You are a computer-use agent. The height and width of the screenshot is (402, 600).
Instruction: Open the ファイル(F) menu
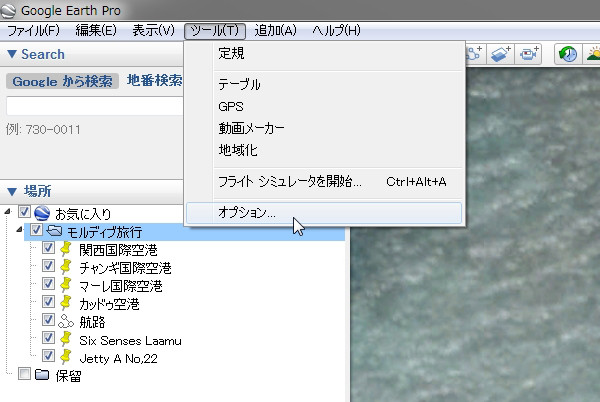pos(34,31)
